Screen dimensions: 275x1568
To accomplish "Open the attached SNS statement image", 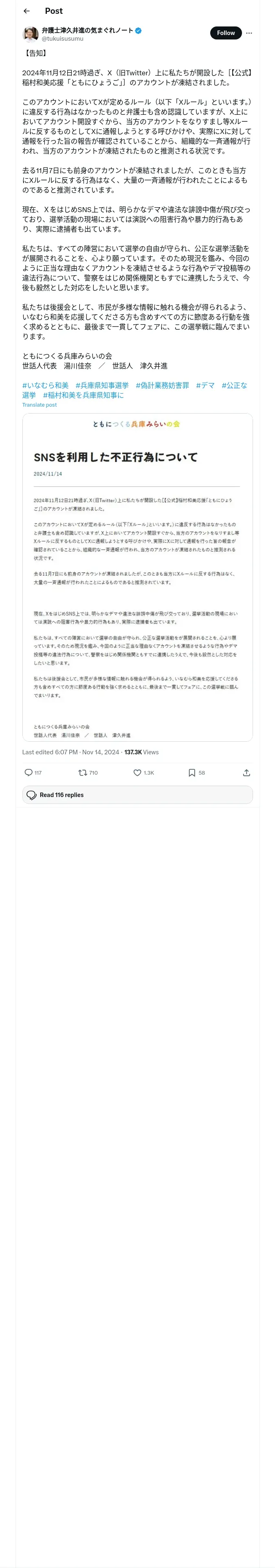I will (137, 577).
